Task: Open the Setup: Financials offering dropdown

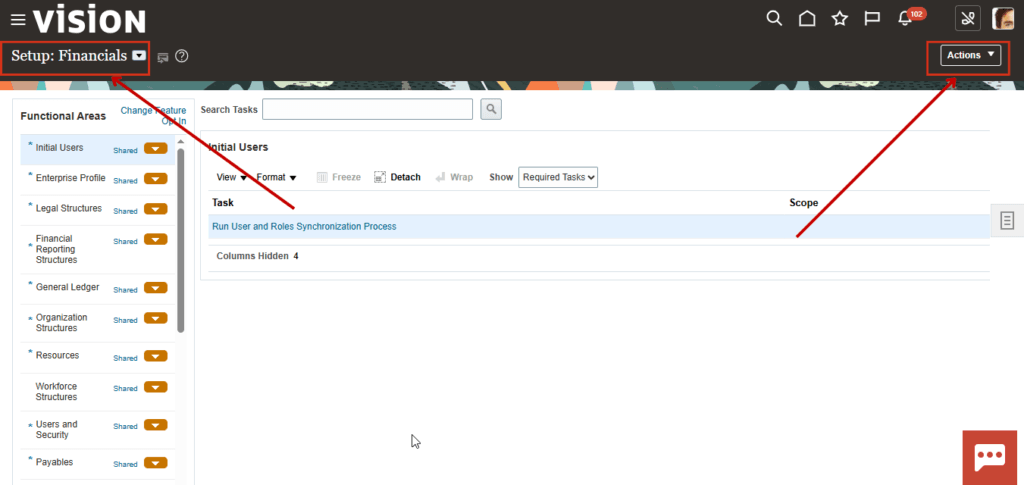Action: click(139, 55)
